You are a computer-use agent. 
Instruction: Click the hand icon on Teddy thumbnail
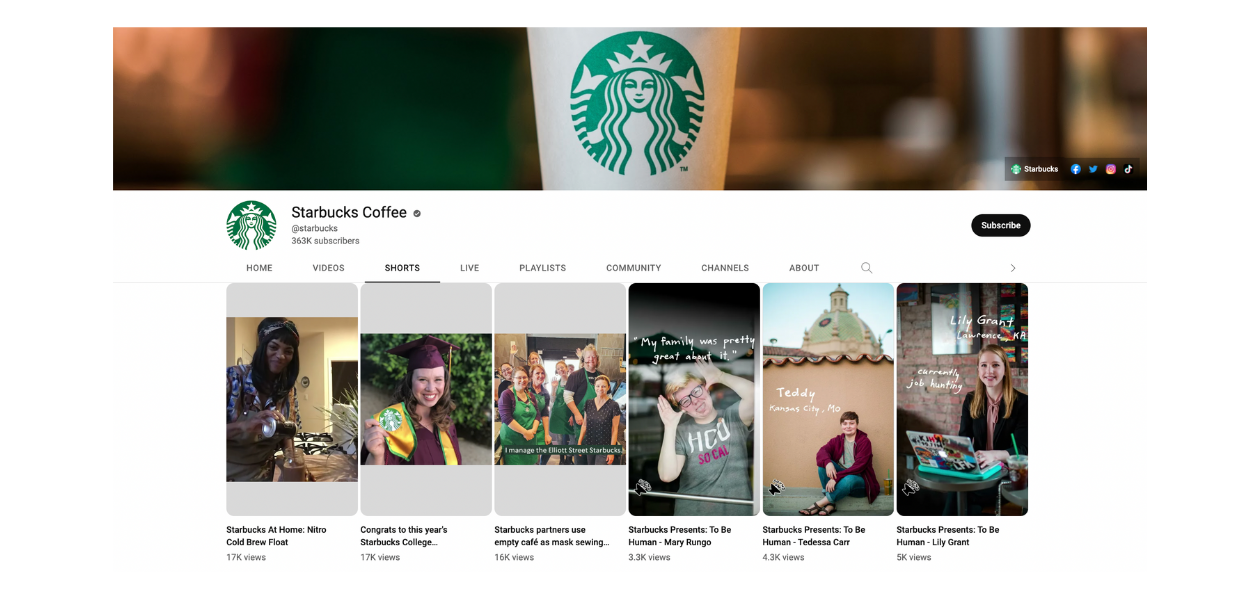[x=776, y=487]
